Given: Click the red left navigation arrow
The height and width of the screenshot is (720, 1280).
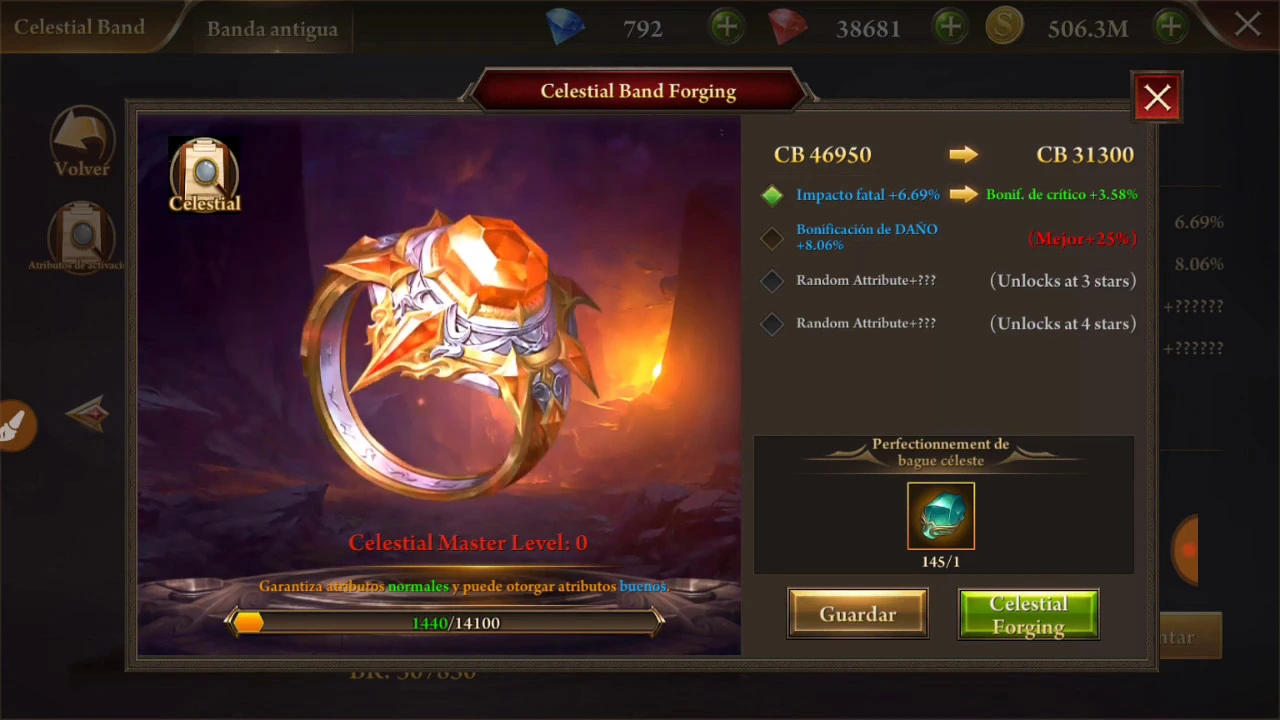Looking at the screenshot, I should coord(88,413).
